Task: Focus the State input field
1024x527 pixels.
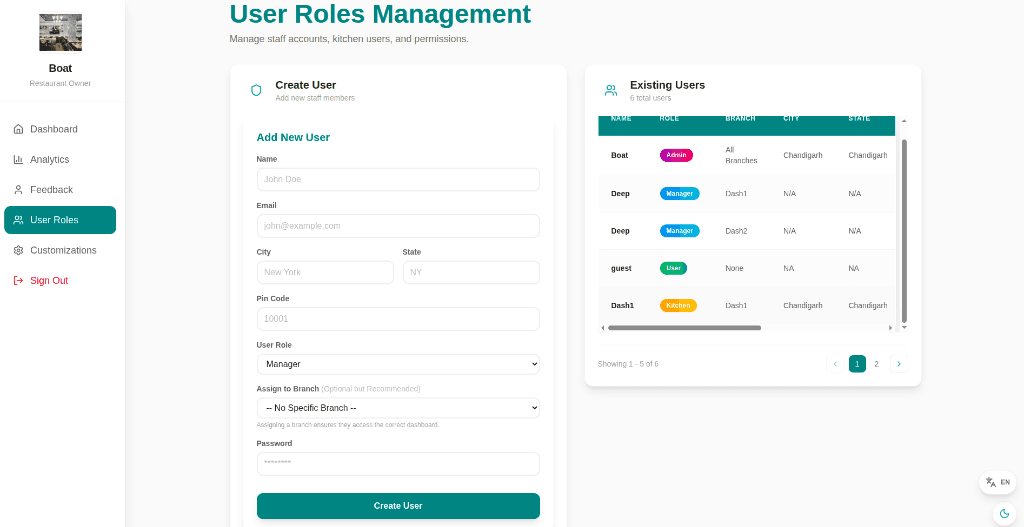Action: (472, 272)
